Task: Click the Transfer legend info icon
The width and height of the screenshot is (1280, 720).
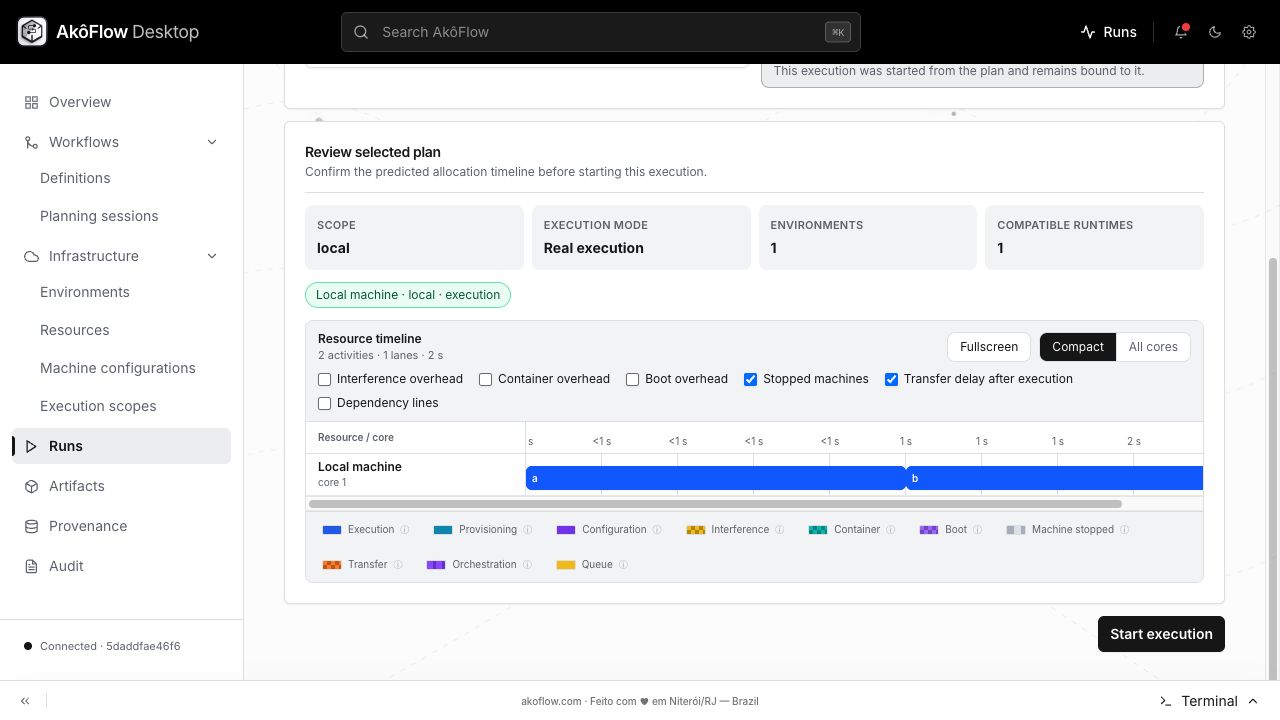Action: click(398, 565)
